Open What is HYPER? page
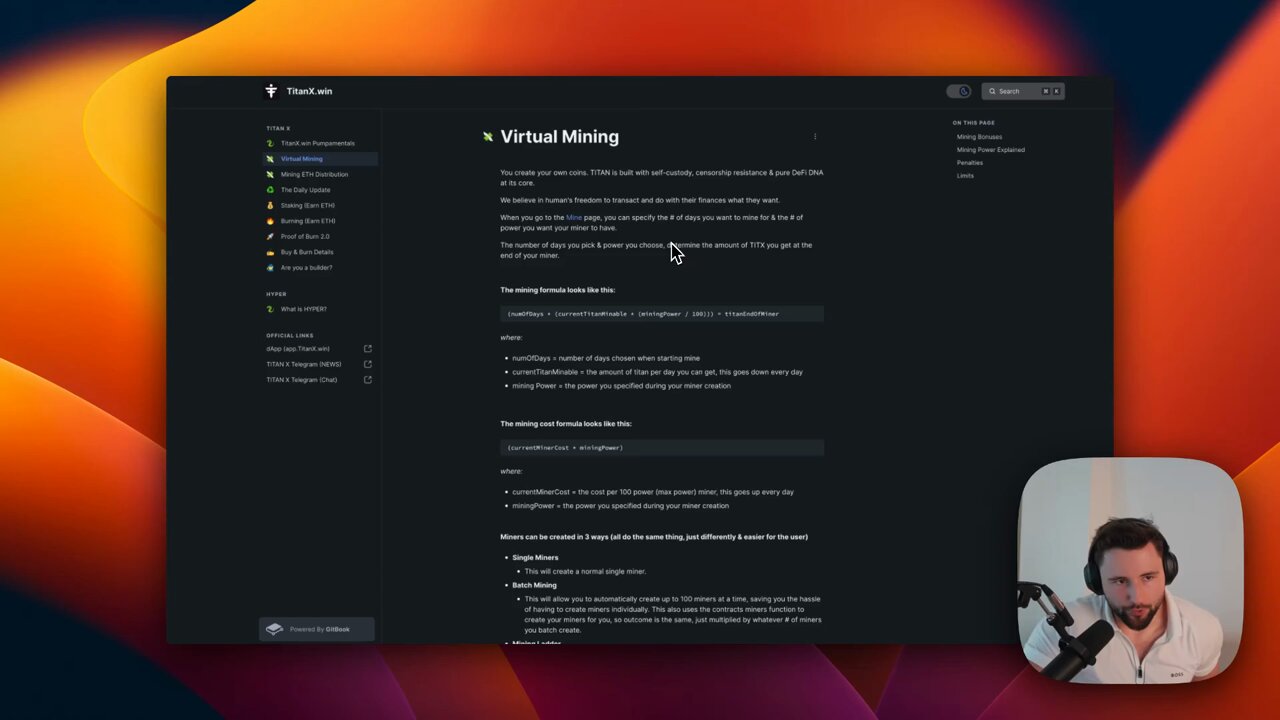This screenshot has height=720, width=1280. coord(303,309)
